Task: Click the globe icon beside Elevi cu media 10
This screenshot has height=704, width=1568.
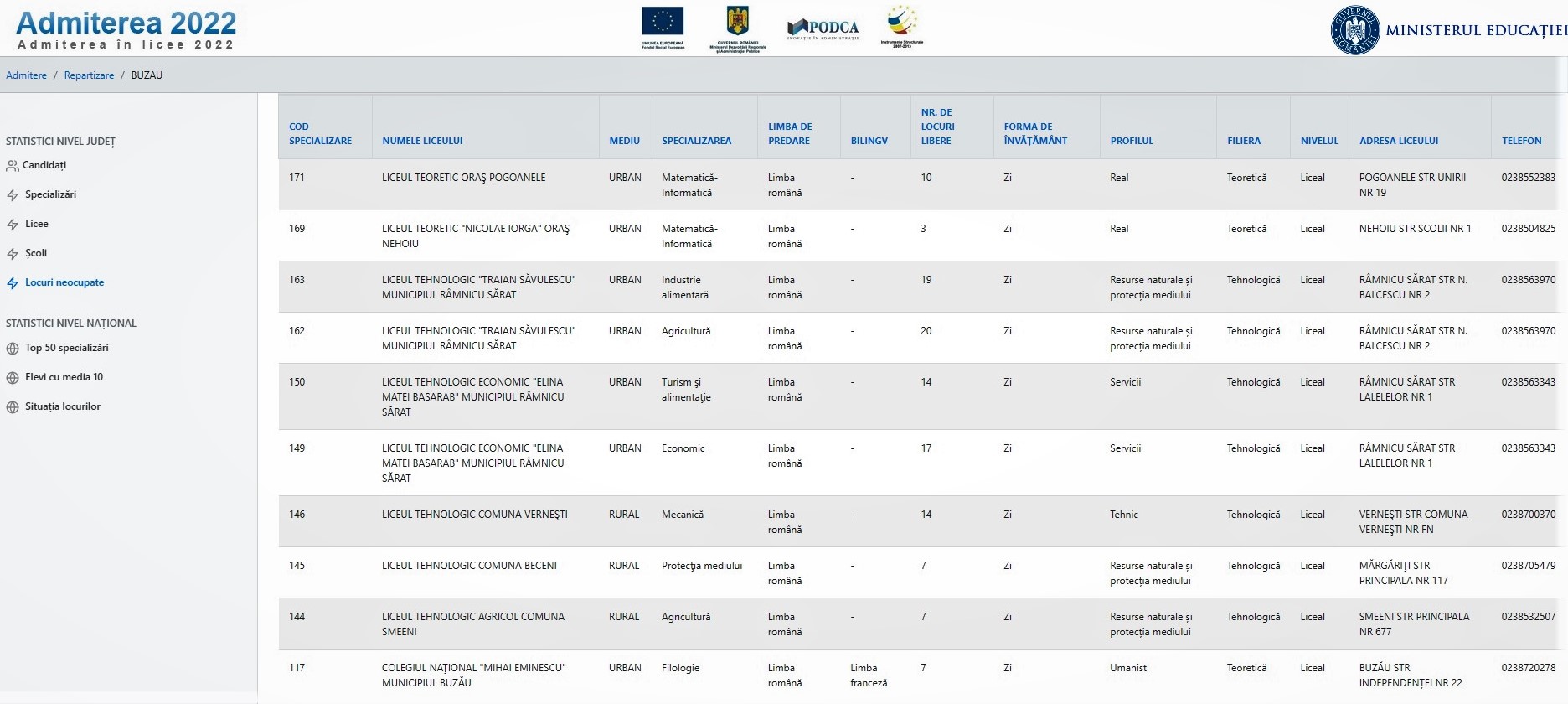Action: click(13, 378)
